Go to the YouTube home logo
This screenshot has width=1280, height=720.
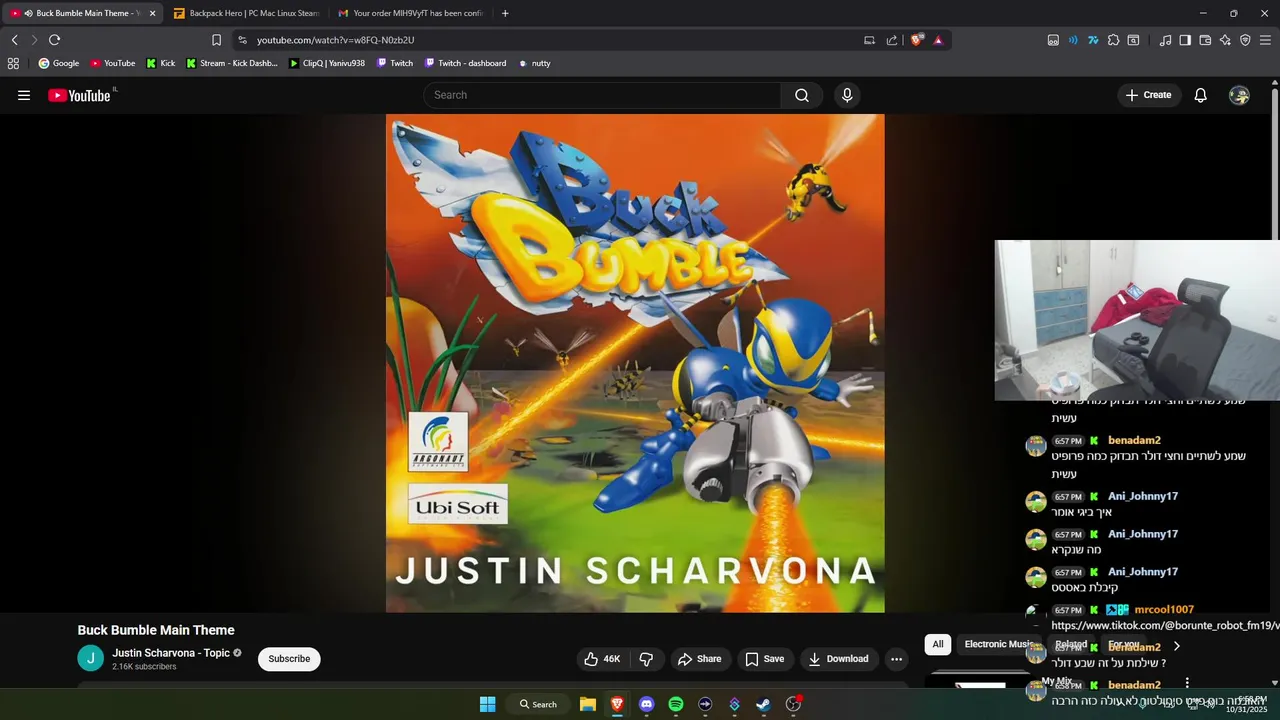point(79,95)
